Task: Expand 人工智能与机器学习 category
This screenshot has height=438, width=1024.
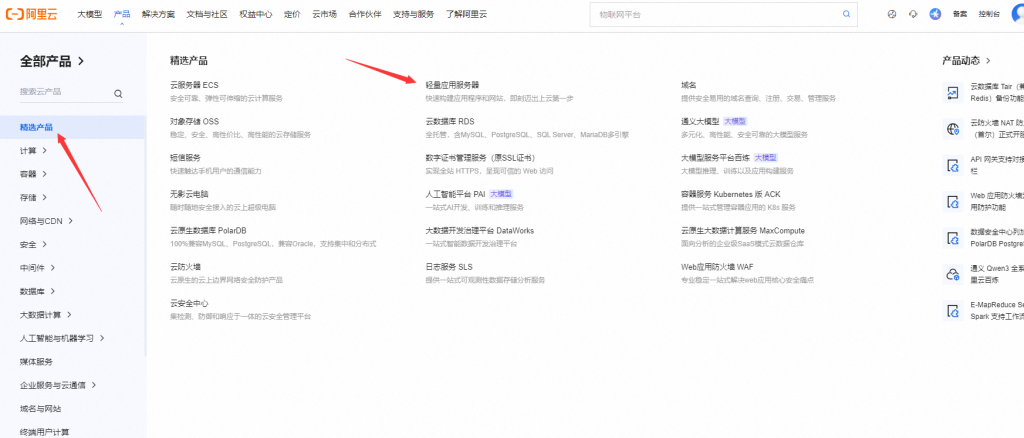Action: (102, 338)
